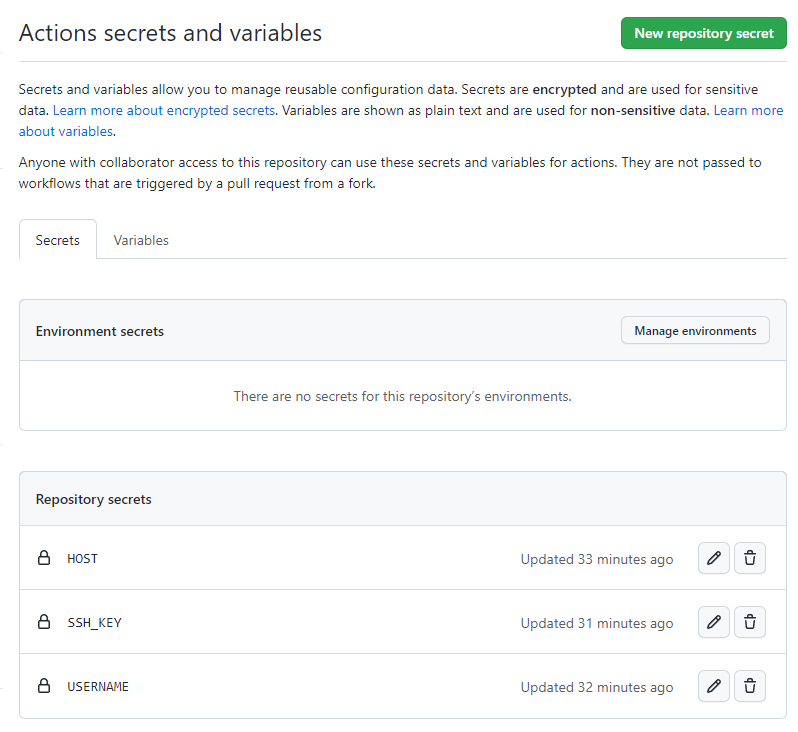Open Manage environments
798x732 pixels.
click(x=695, y=331)
